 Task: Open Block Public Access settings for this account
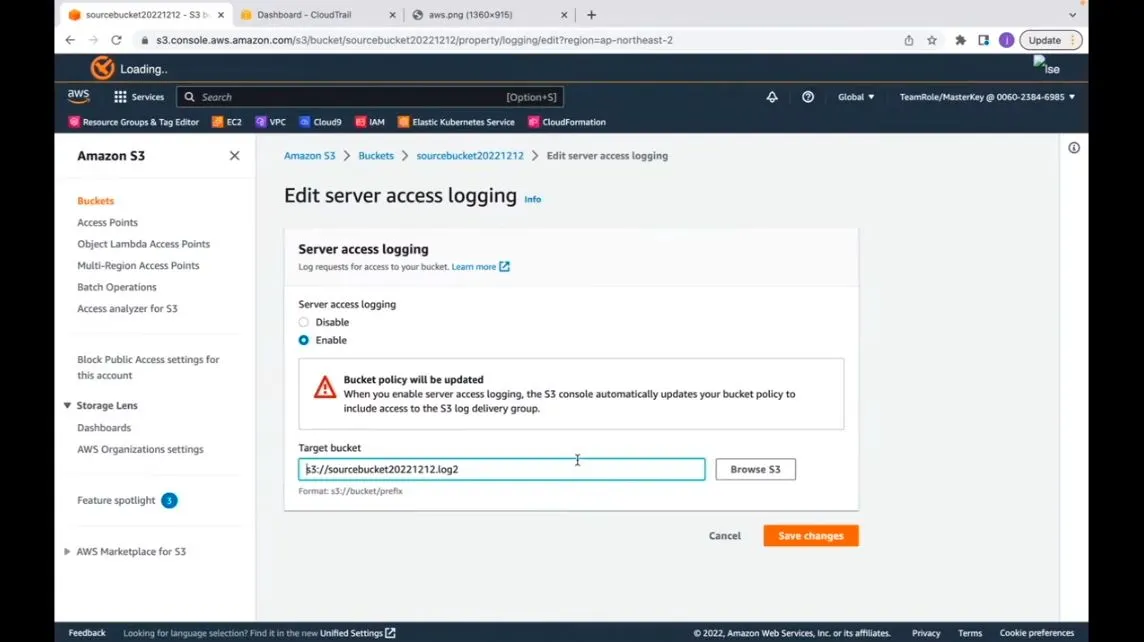click(x=148, y=367)
